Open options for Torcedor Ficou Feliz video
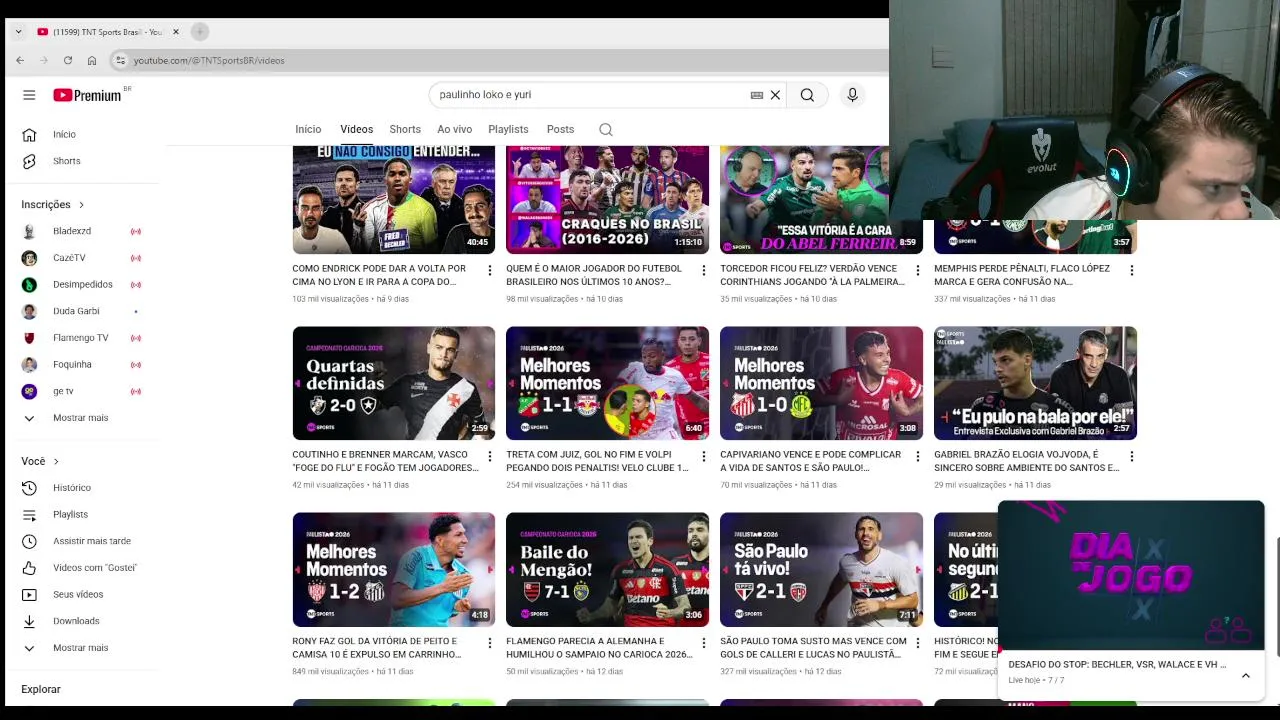 pos(917,270)
